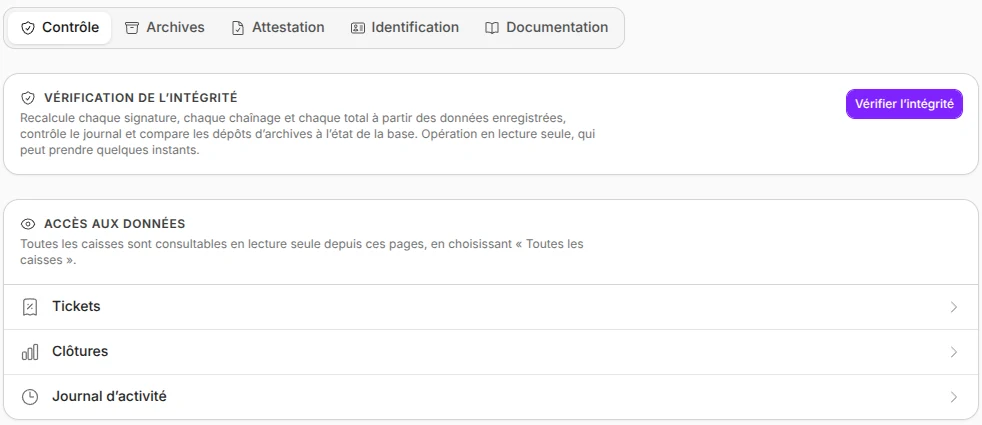
Task: Open the Clôtures data page
Action: click(x=491, y=352)
